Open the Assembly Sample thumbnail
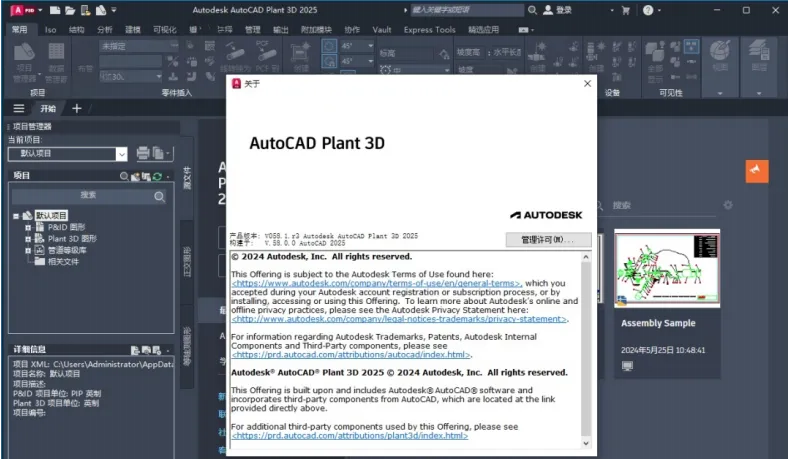 coord(667,268)
